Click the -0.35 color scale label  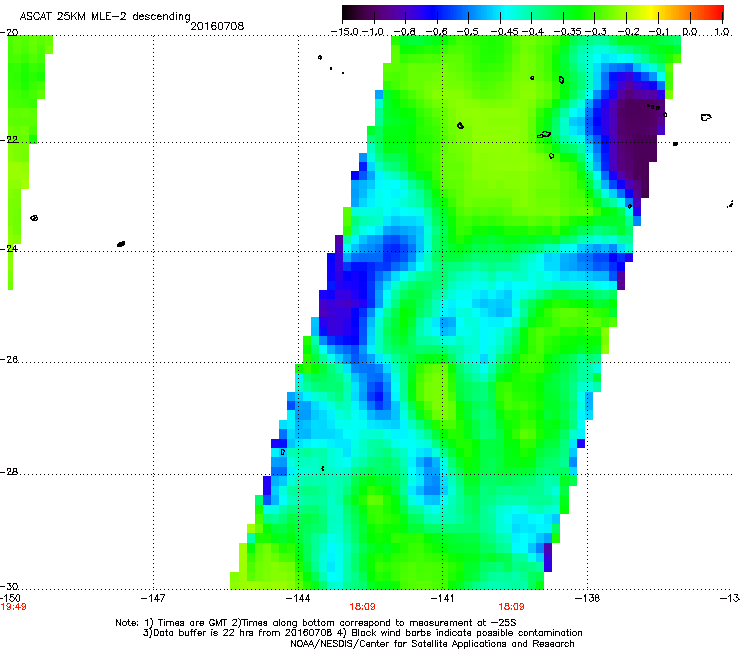pos(567,32)
